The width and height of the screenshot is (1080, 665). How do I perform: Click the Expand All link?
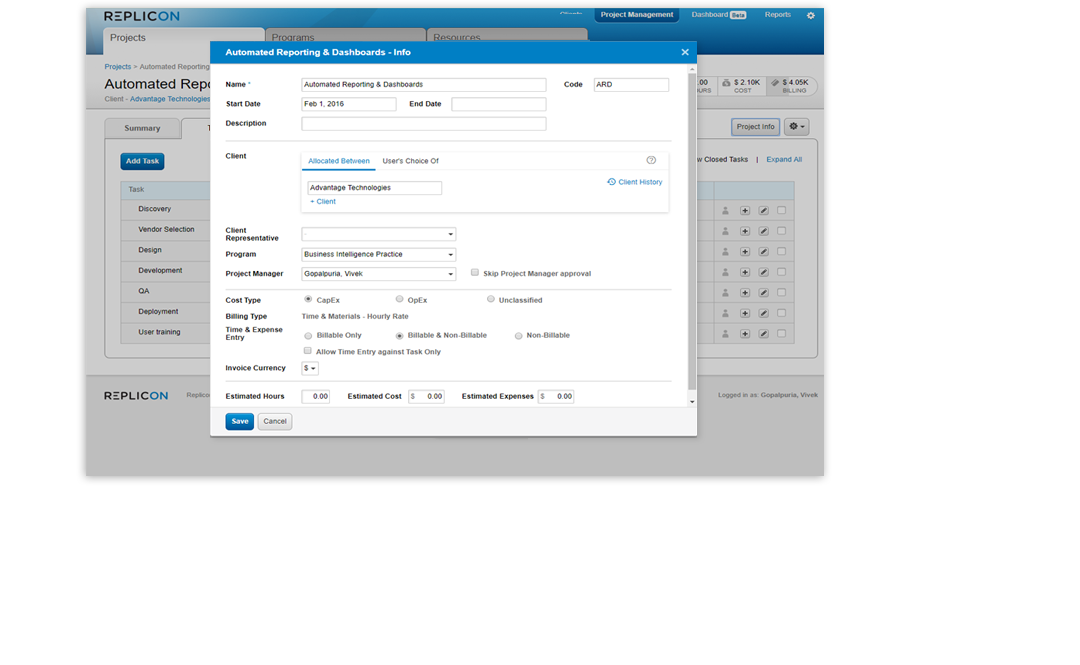[x=784, y=159]
